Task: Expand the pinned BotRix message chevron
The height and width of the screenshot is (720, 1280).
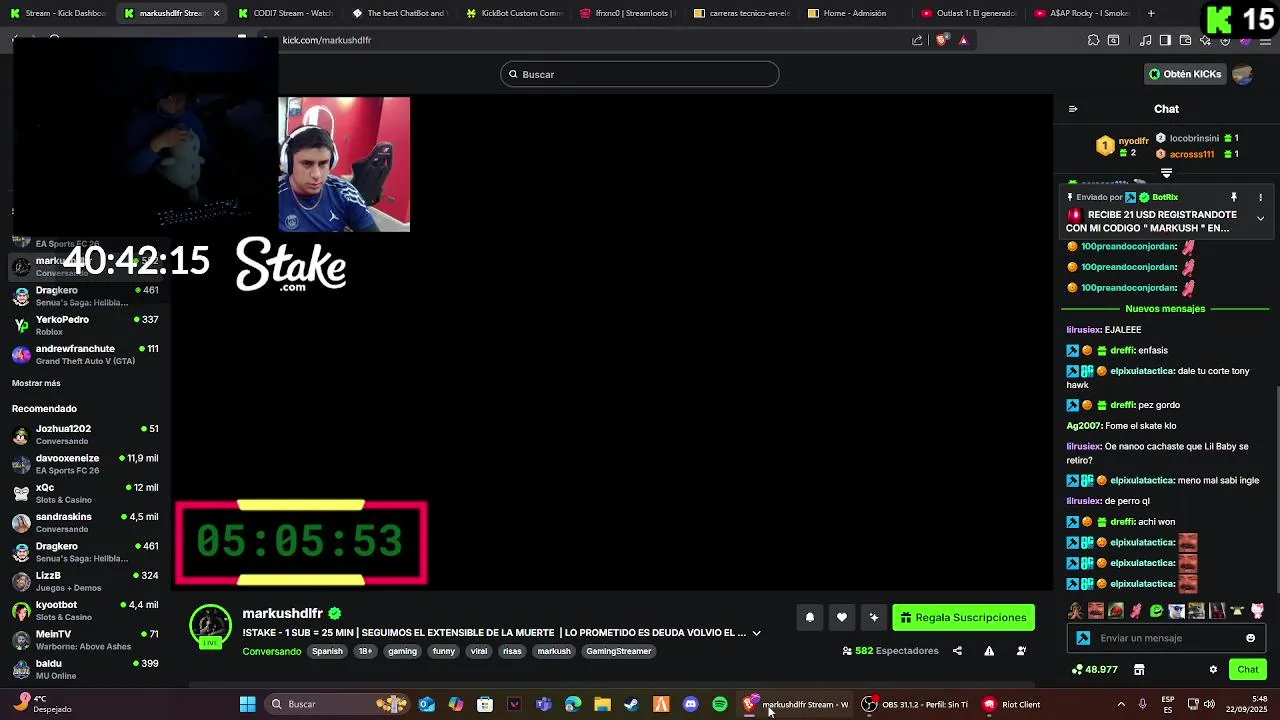Action: point(1260,218)
